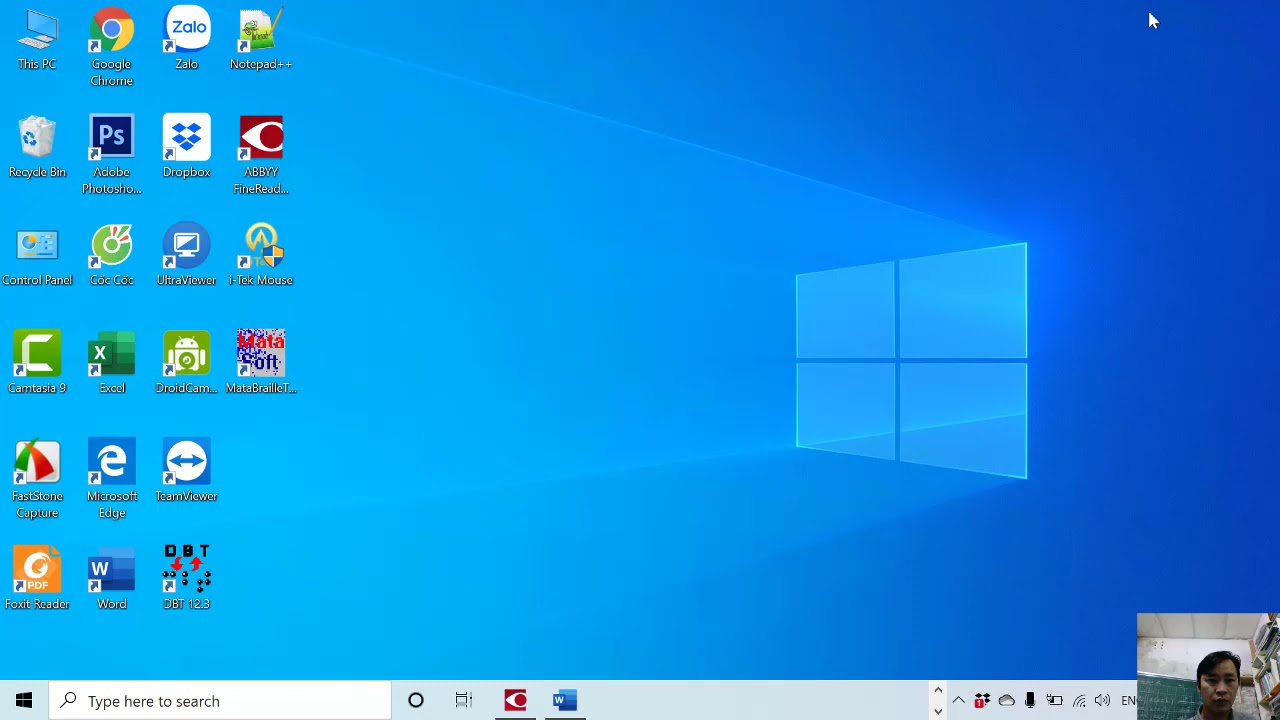
Task: Open the Windows Start menu
Action: tap(24, 701)
